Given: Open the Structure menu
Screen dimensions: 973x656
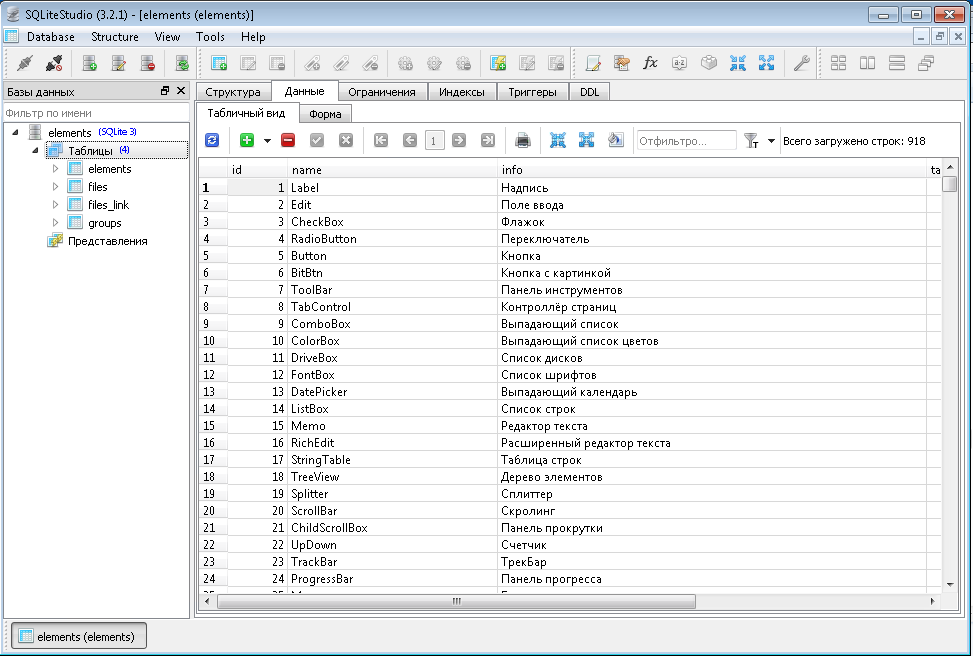Looking at the screenshot, I should coord(114,37).
